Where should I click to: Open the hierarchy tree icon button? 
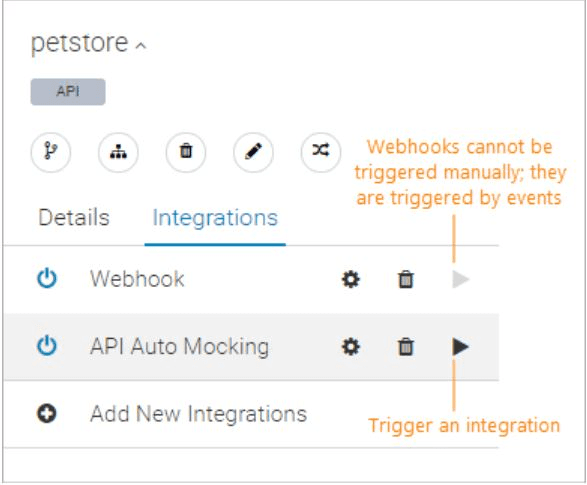coord(118,152)
